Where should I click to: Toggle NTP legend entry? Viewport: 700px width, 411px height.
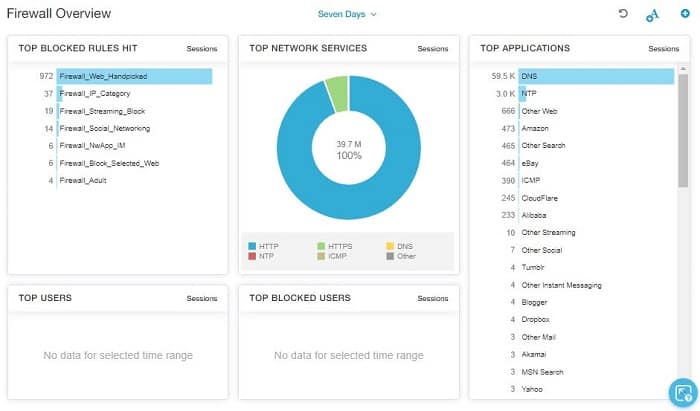click(x=261, y=256)
